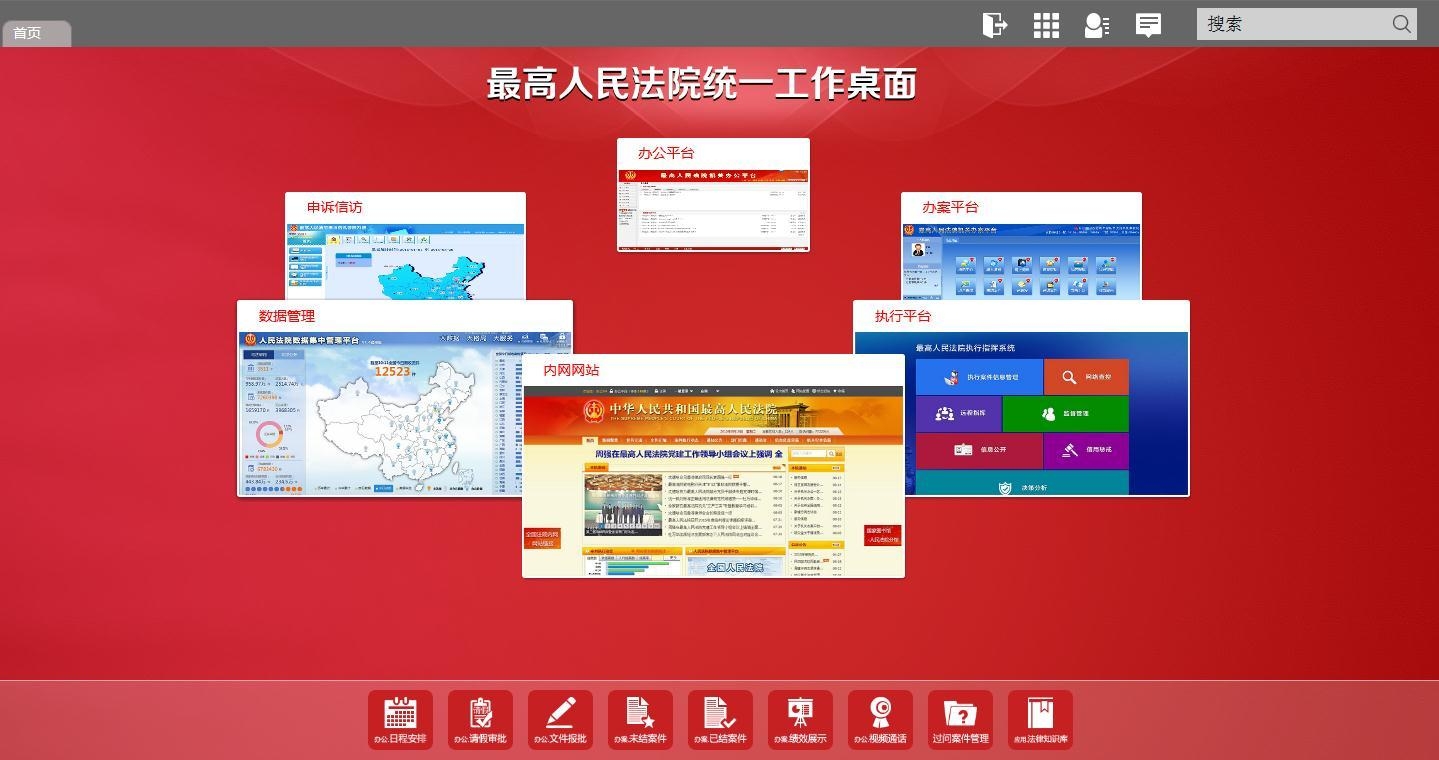Screen dimensions: 1439x760
Task: Click the logout door icon
Action: [x=994, y=25]
